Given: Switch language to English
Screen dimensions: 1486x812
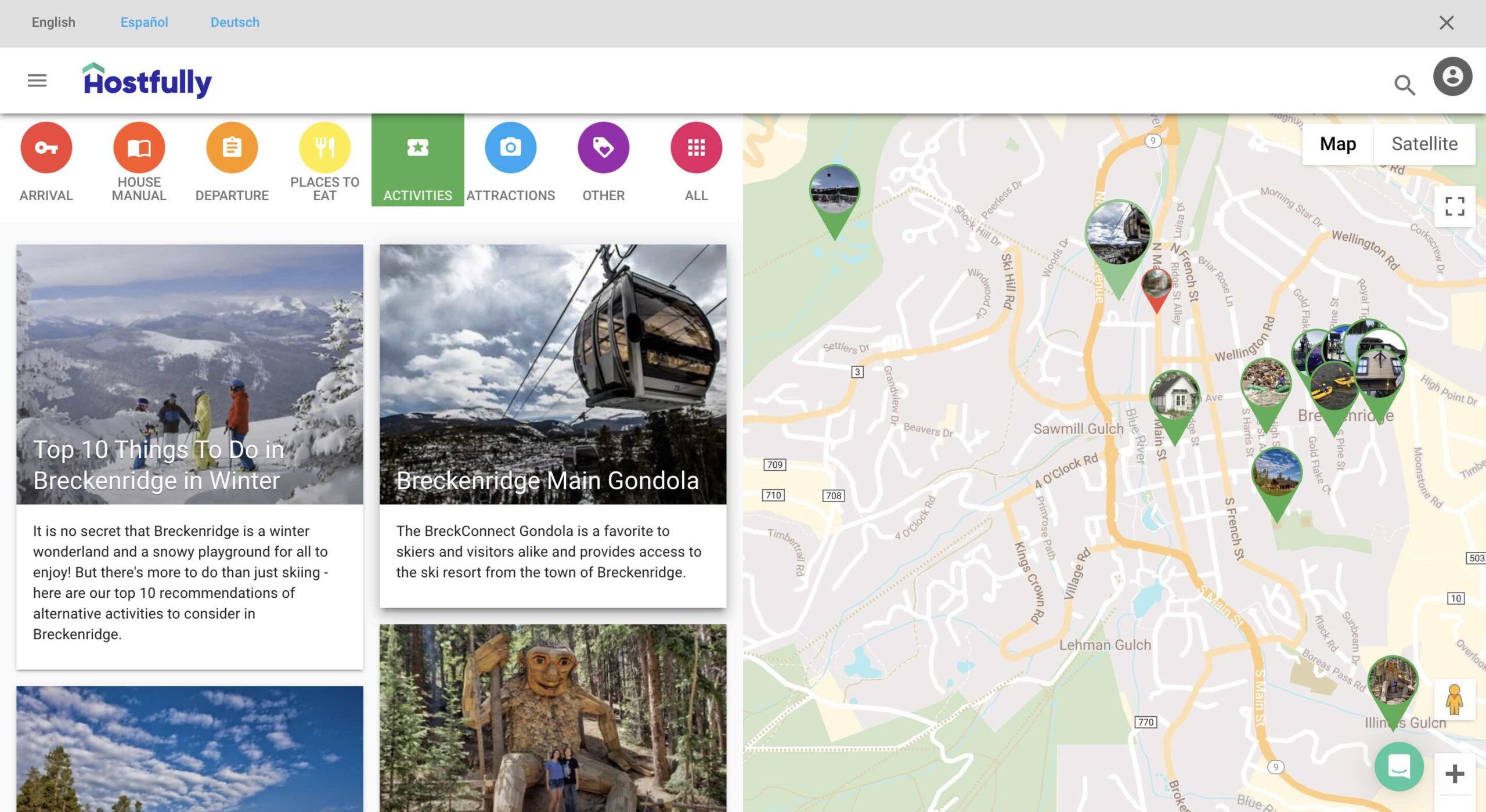Looking at the screenshot, I should click(53, 22).
